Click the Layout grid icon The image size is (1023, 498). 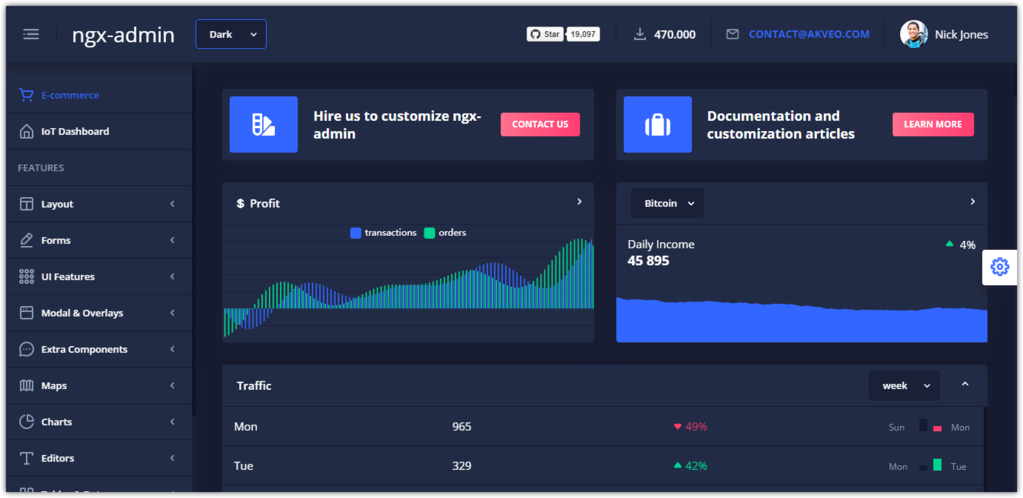coord(26,204)
